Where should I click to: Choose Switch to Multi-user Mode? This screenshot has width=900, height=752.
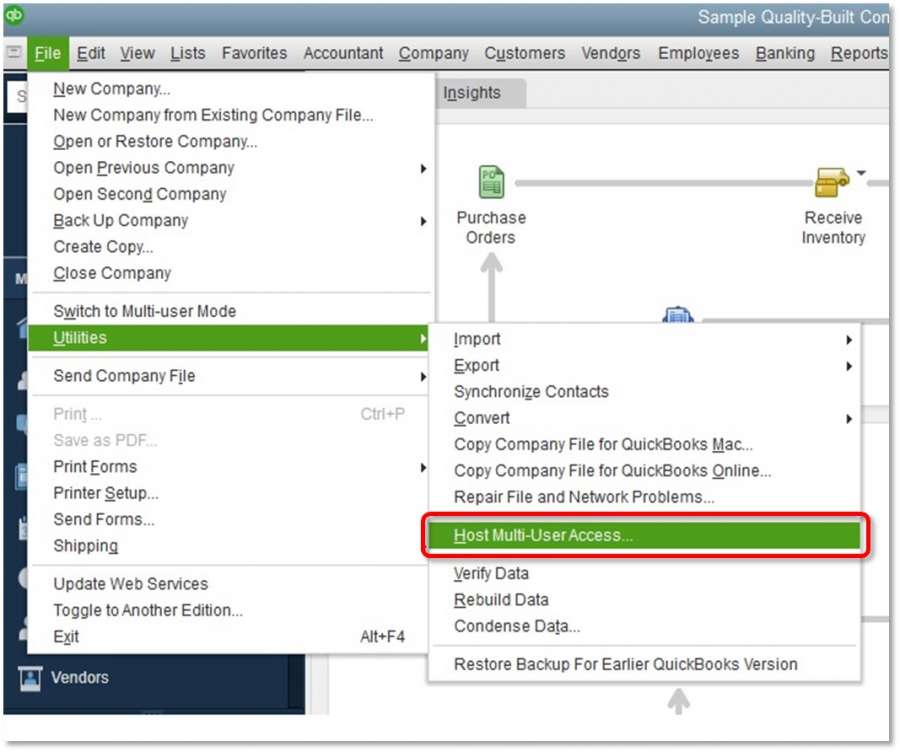(x=144, y=311)
